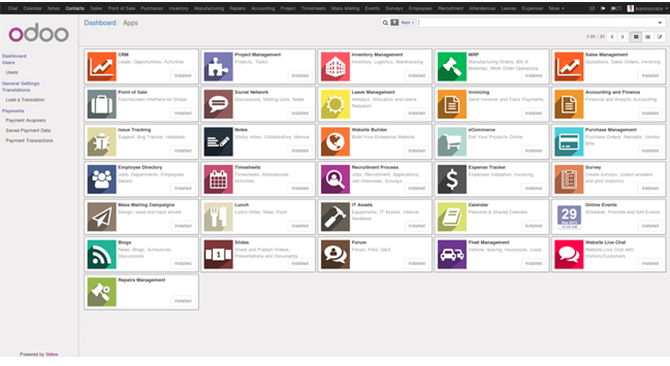670x366 pixels.
Task: Switch to kanban grid view
Action: 636,37
